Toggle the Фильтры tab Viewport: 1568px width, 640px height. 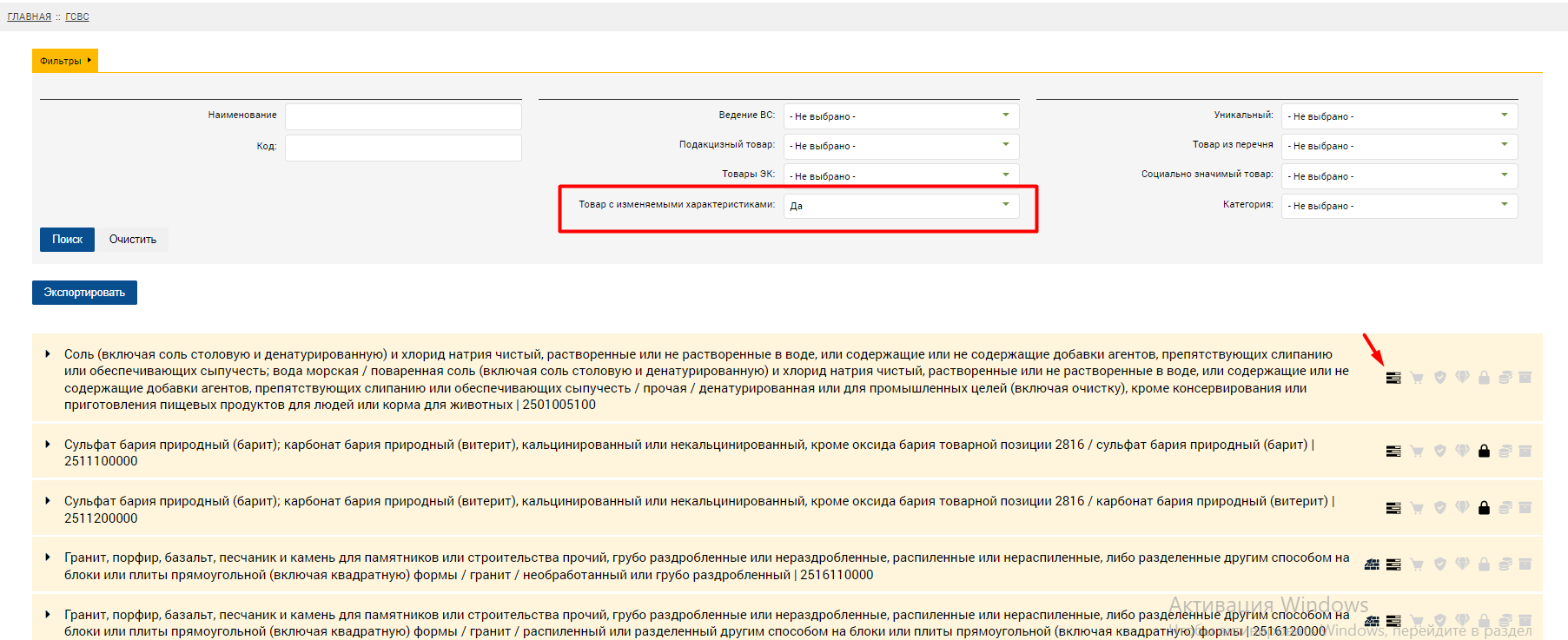point(65,61)
